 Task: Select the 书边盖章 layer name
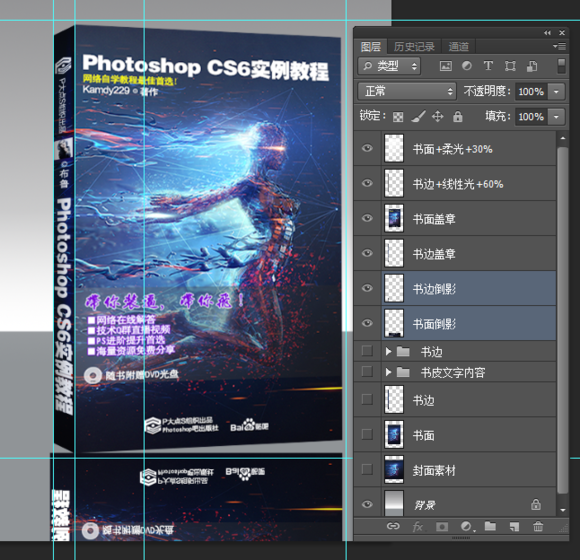[x=434, y=254]
